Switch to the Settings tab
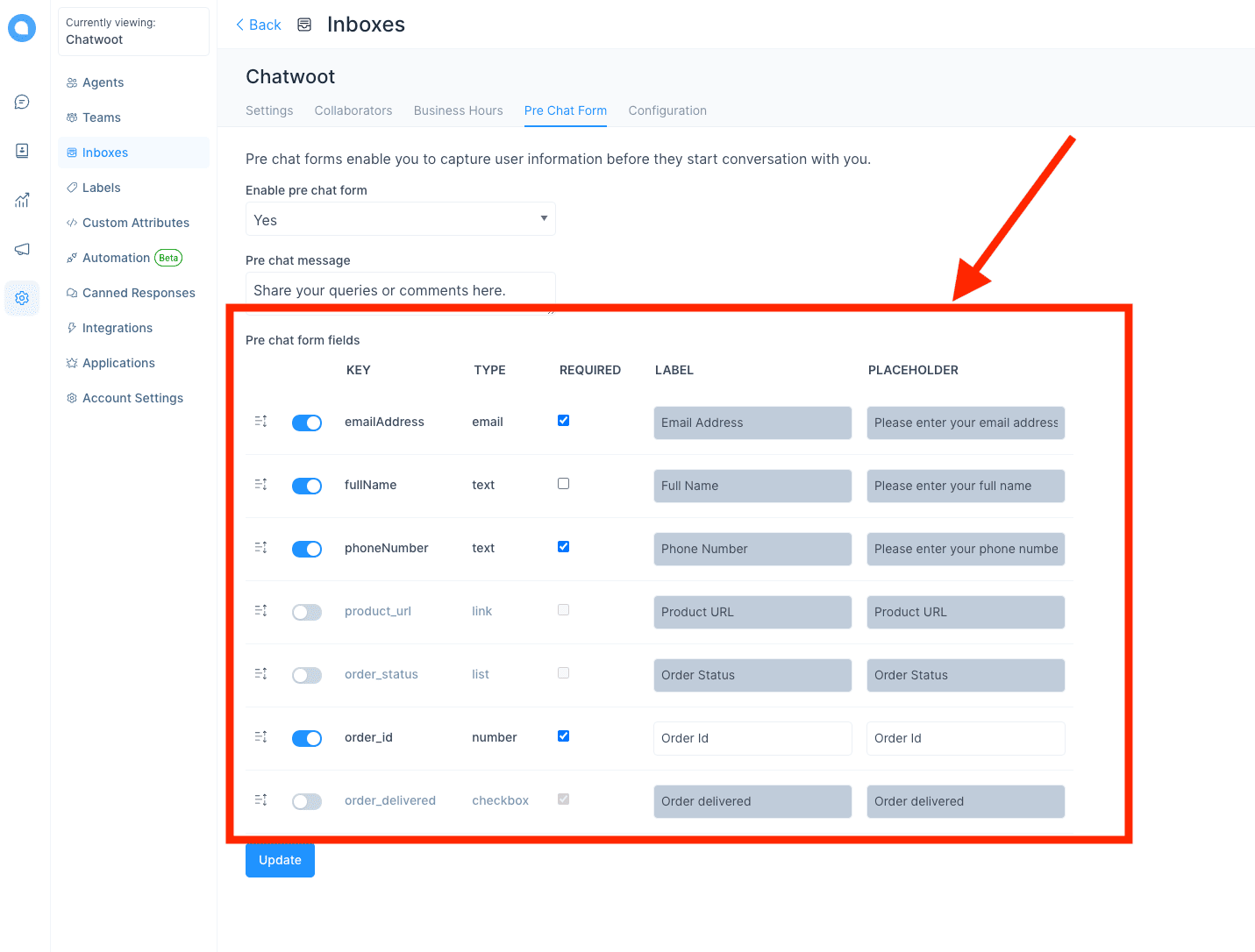 [x=269, y=110]
